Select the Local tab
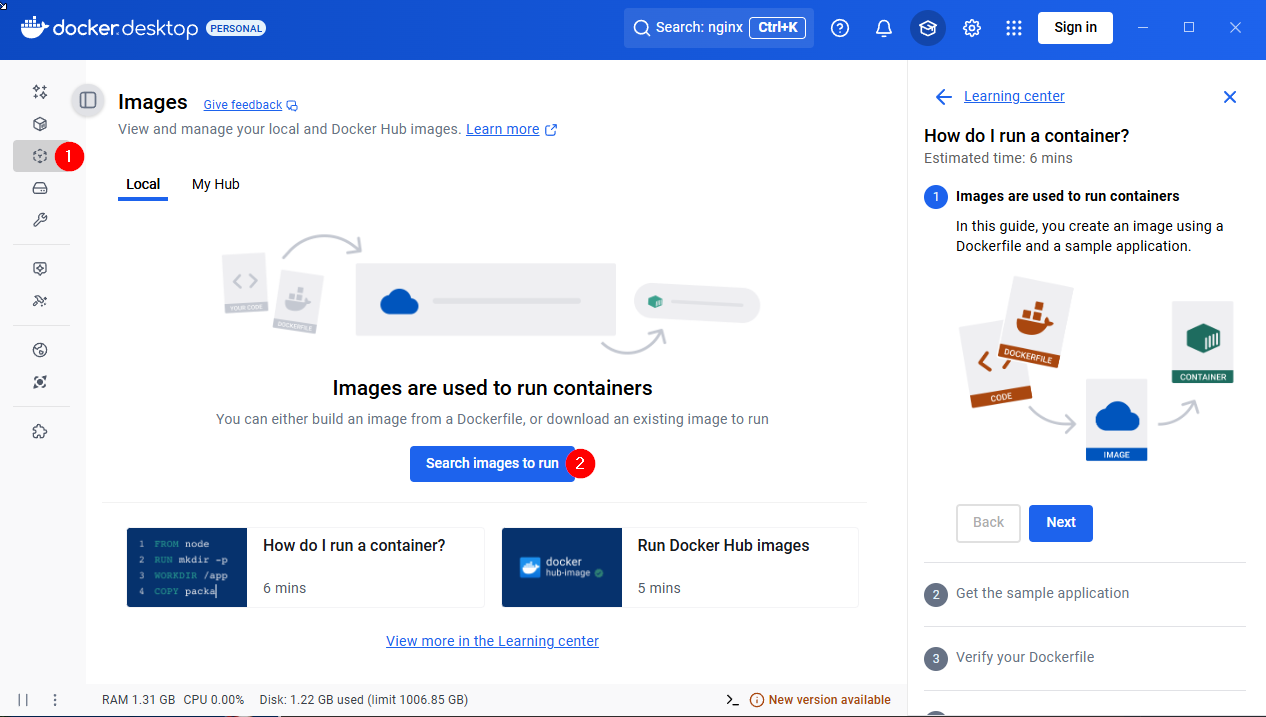 (143, 184)
